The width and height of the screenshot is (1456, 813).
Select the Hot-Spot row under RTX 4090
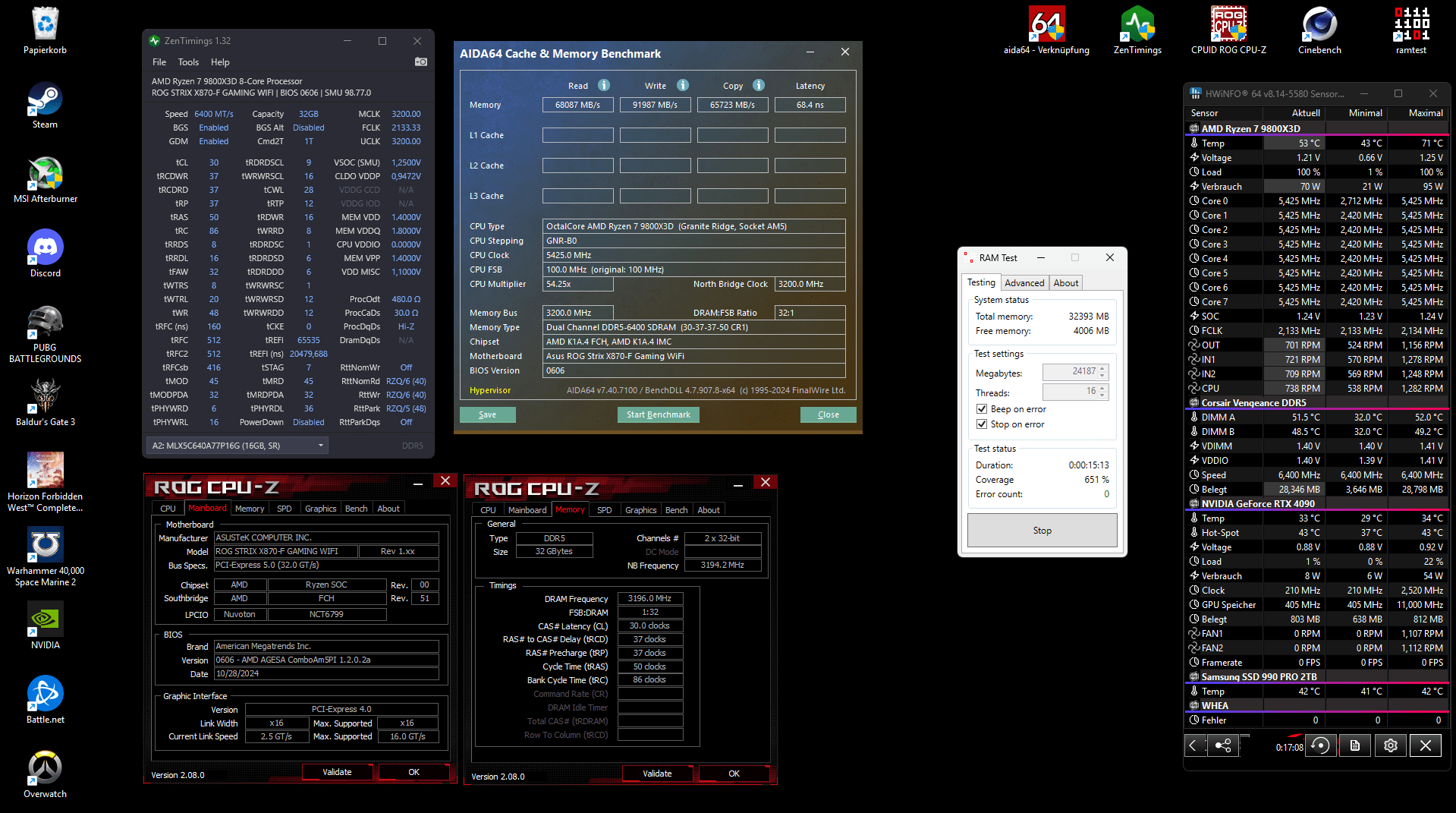coord(1317,532)
